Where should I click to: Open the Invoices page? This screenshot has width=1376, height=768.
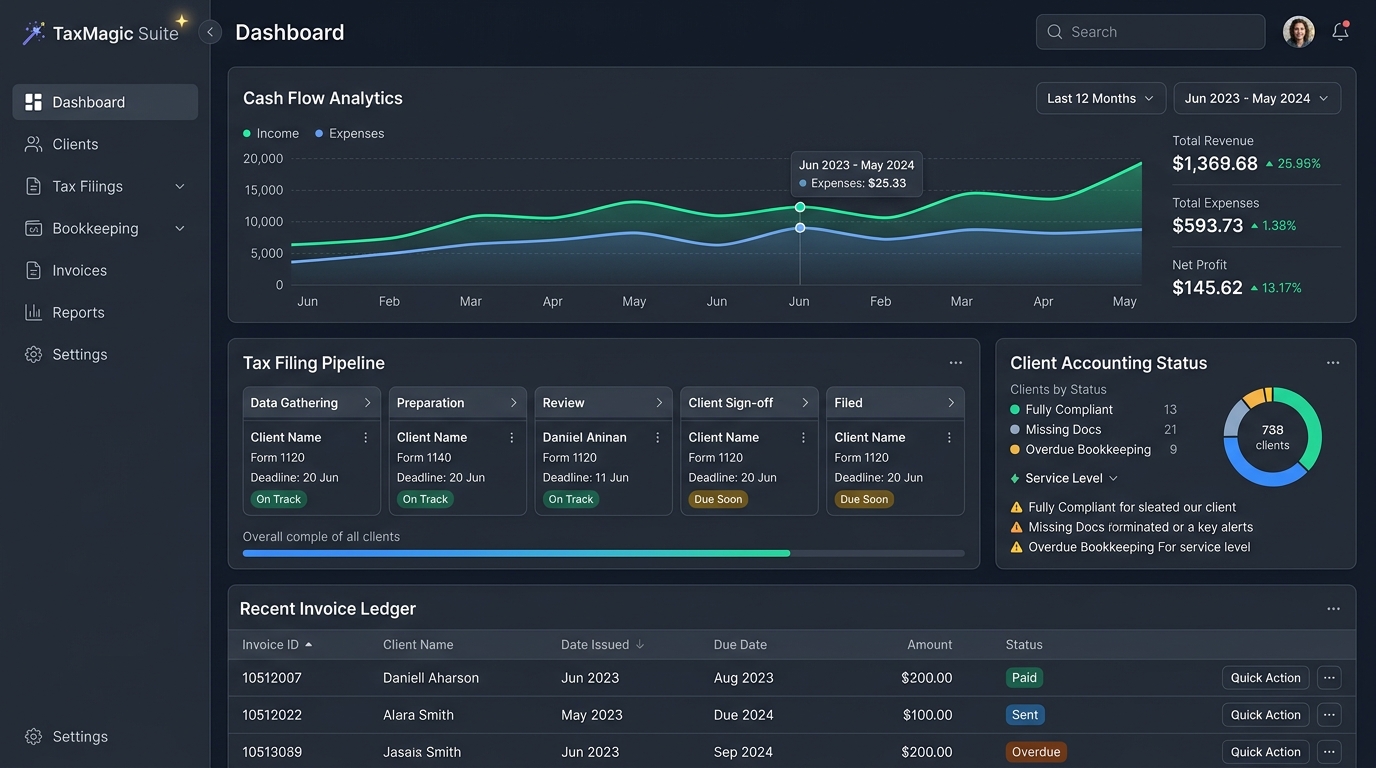pyautogui.click(x=105, y=270)
